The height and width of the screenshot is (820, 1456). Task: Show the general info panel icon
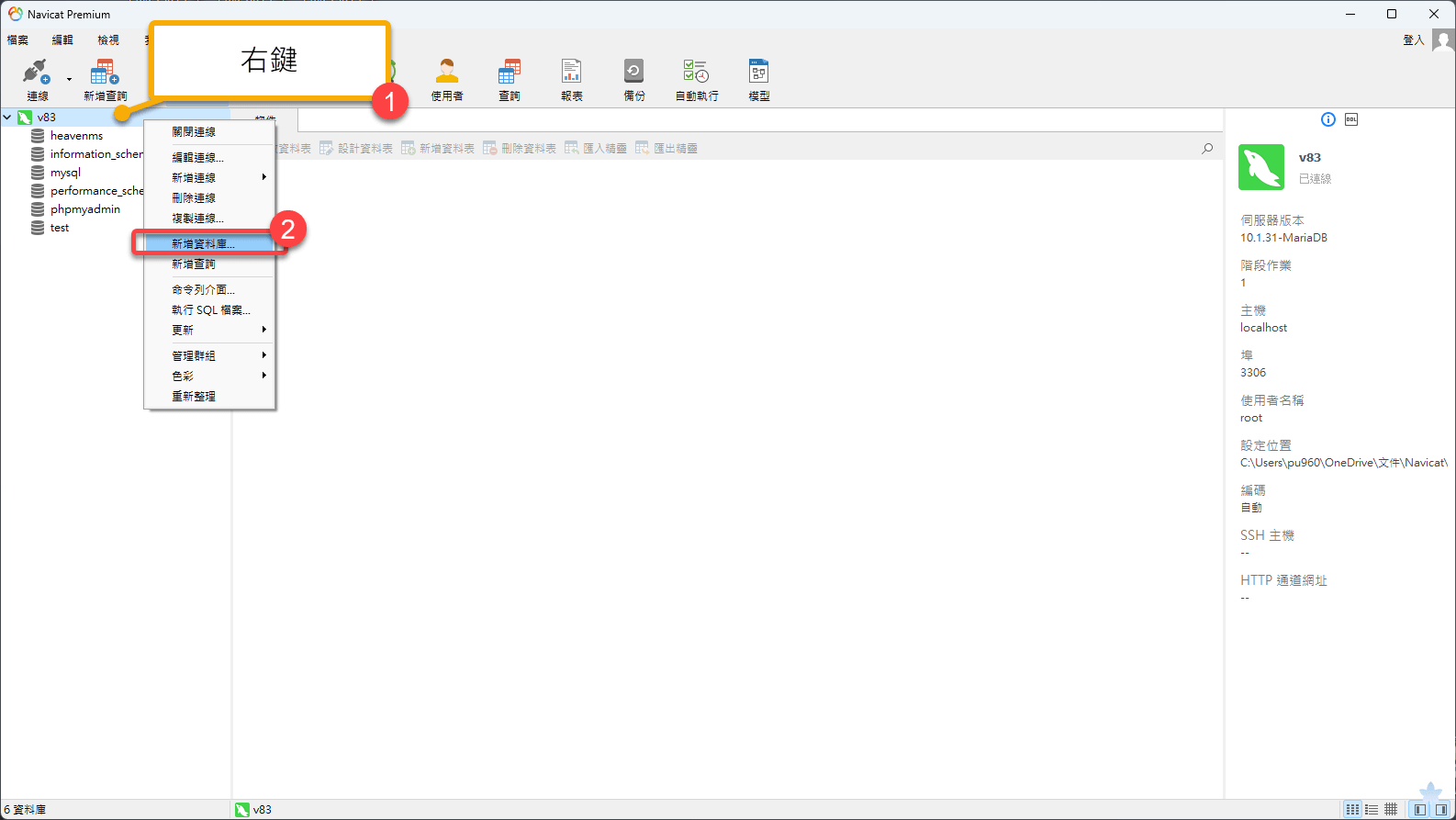click(1327, 119)
